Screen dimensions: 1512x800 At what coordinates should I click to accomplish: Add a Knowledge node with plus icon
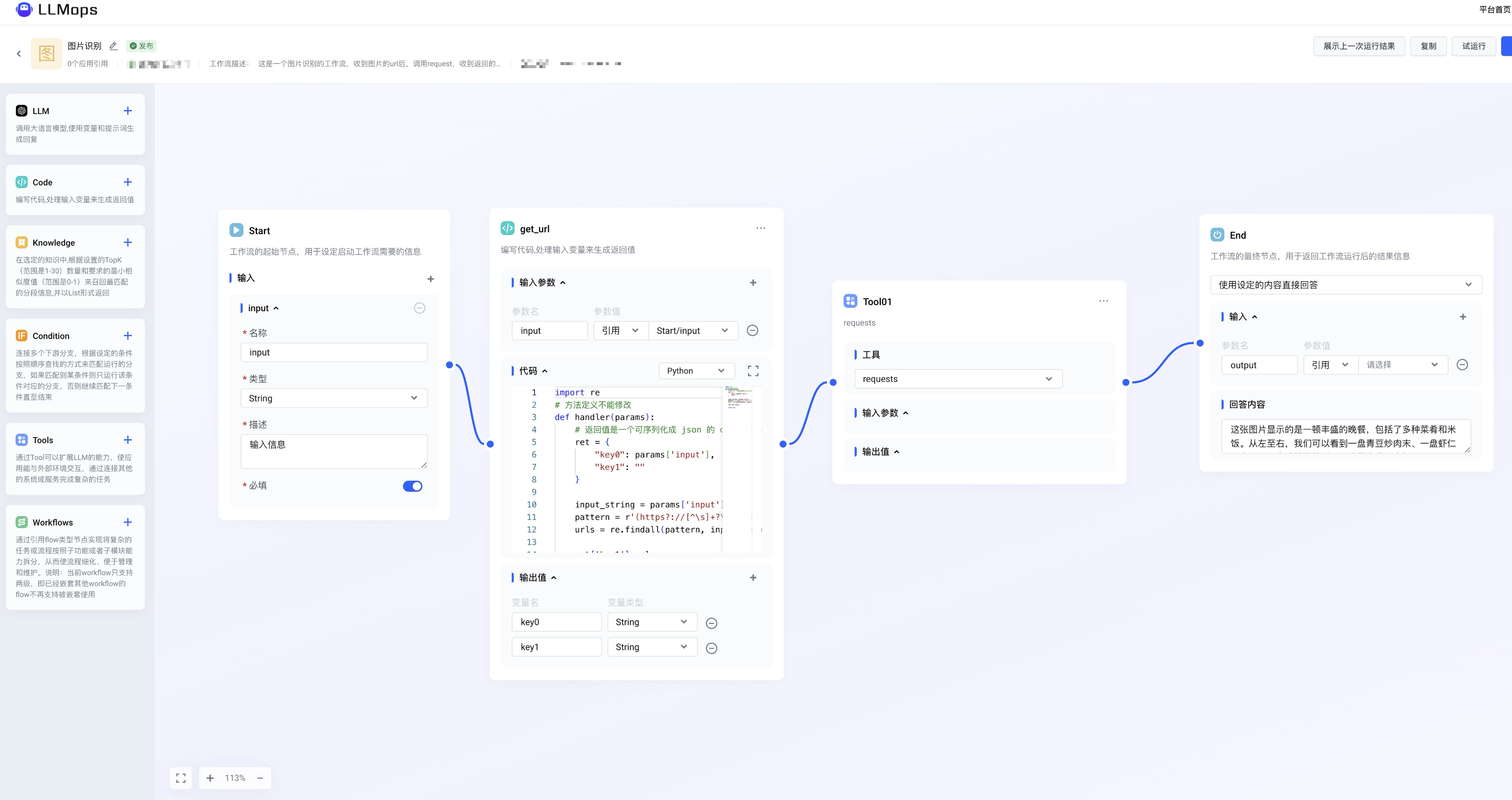(x=127, y=242)
